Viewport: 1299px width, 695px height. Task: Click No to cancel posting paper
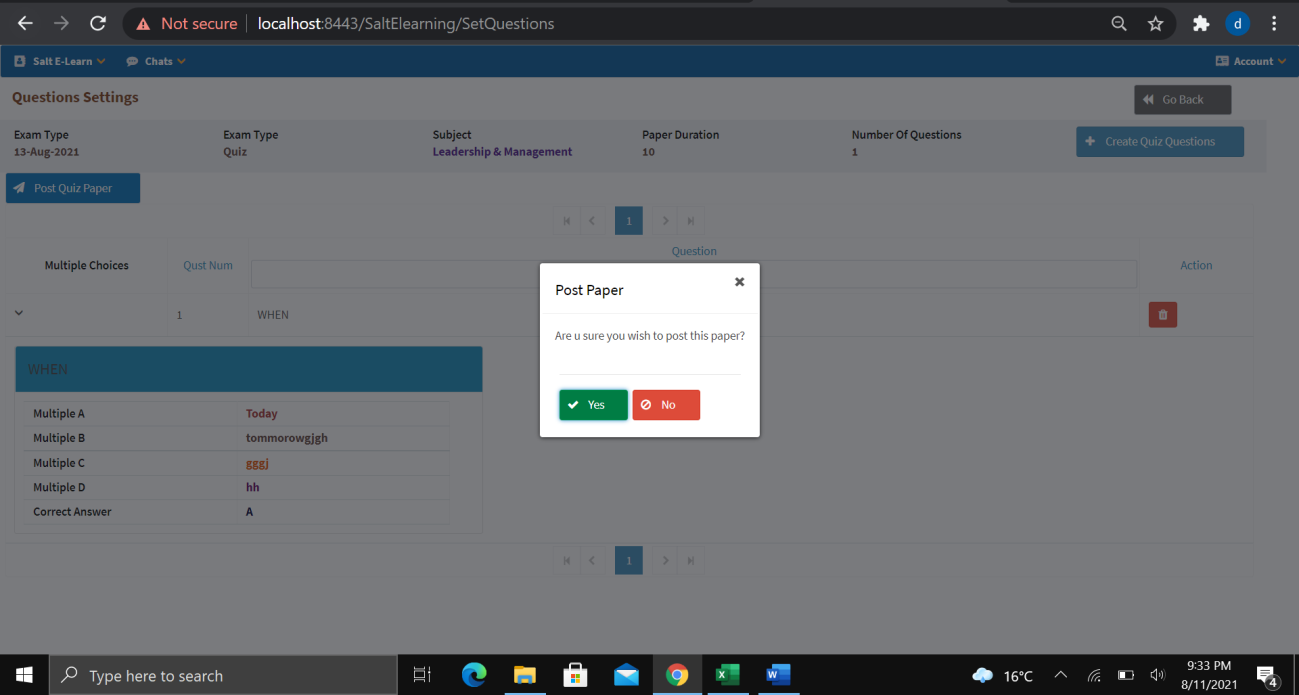coord(666,405)
